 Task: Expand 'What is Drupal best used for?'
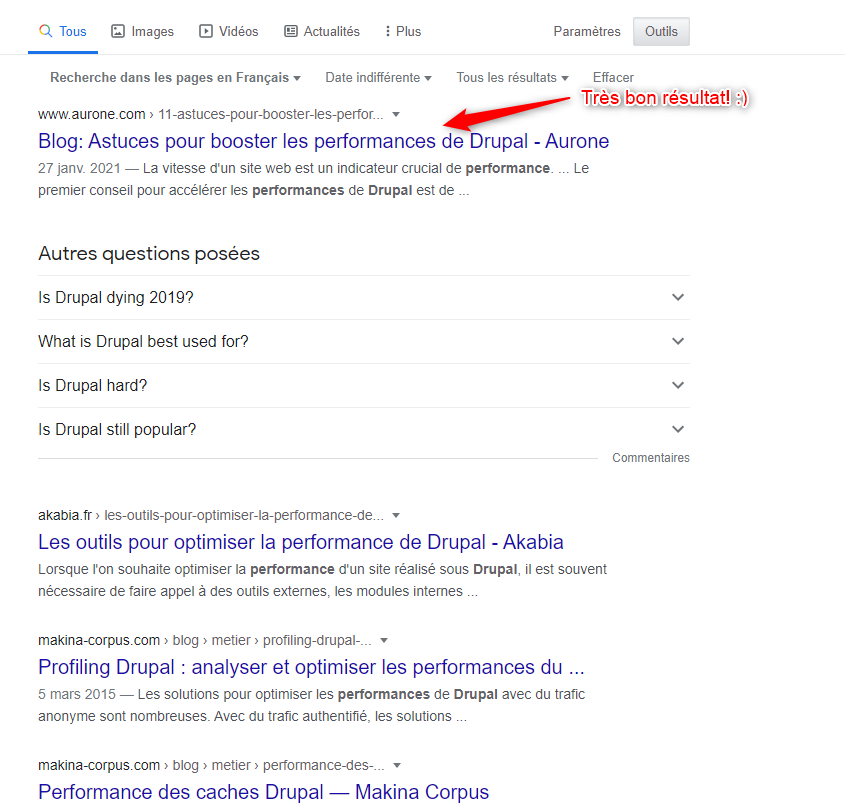[364, 341]
